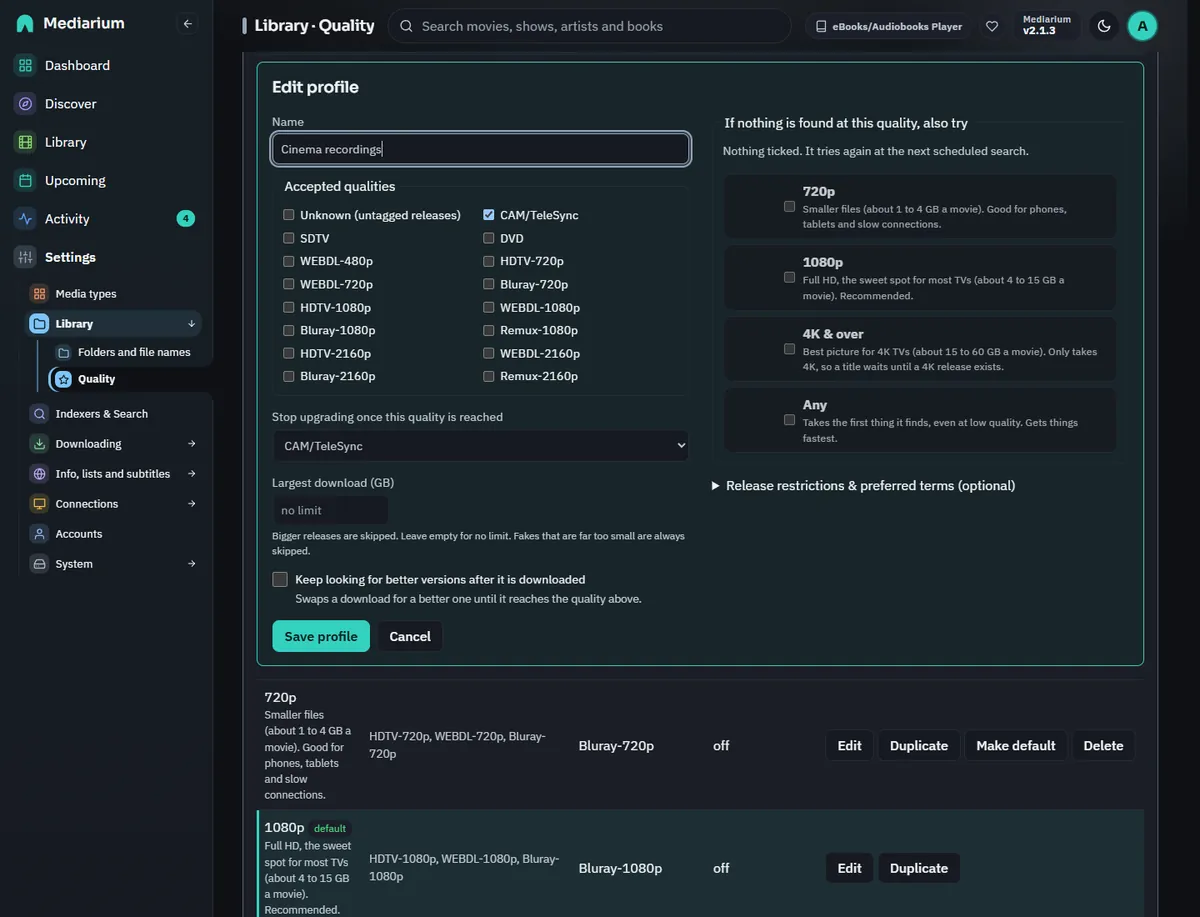Toggle dark mode with moon icon

1104,26
